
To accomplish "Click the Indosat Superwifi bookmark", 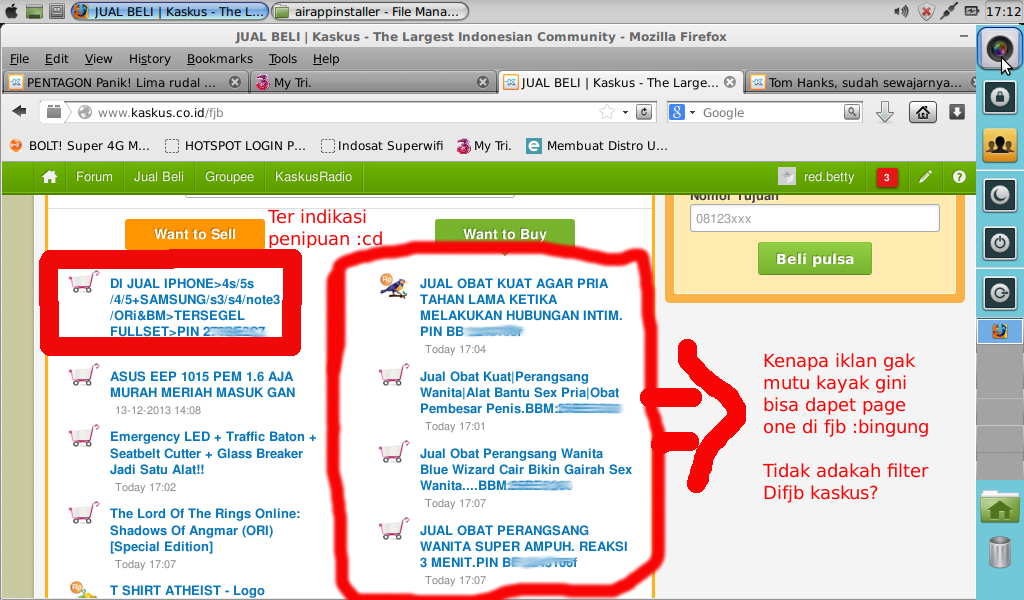I will [x=382, y=146].
